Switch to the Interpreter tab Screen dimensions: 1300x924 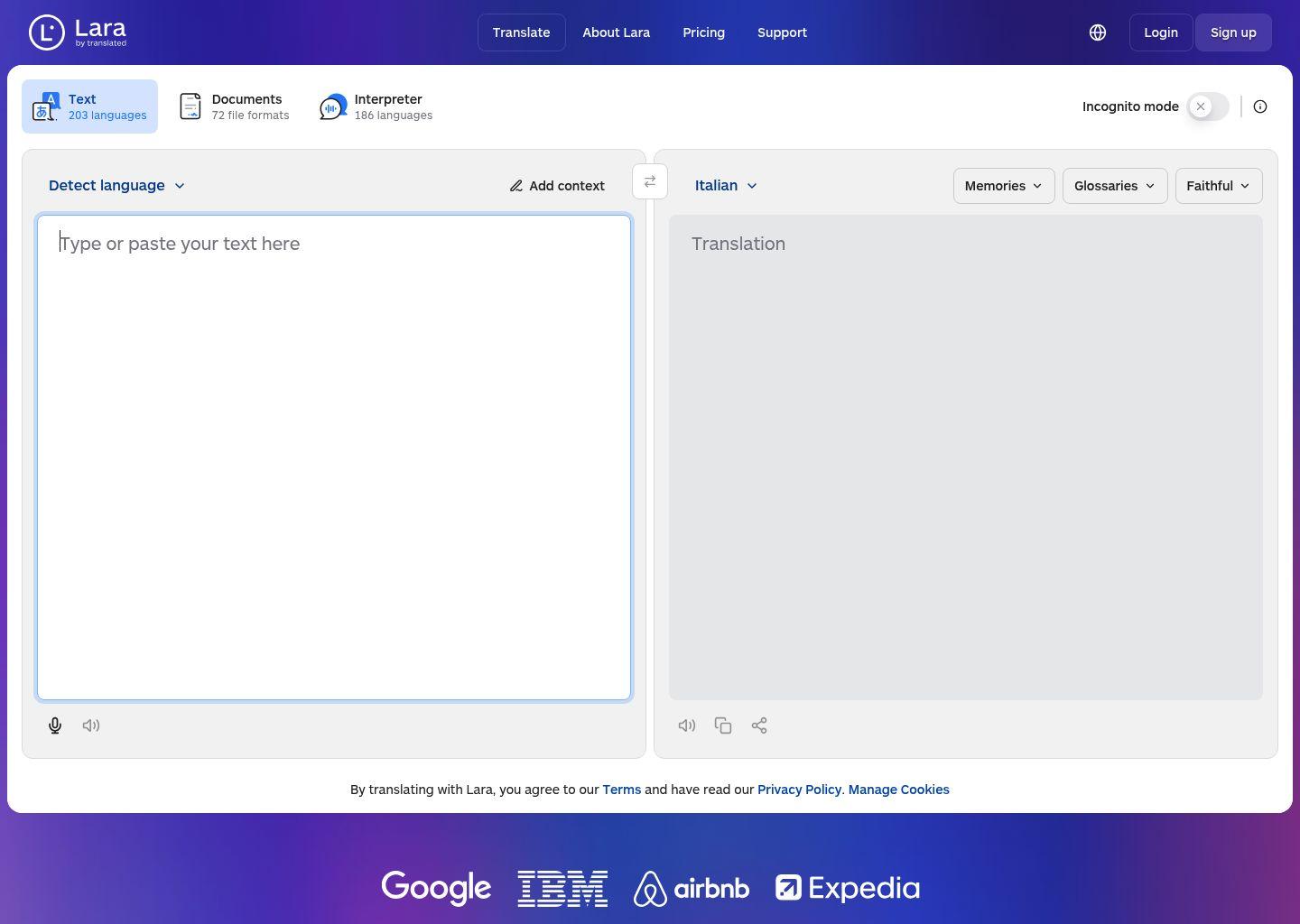[x=376, y=106]
